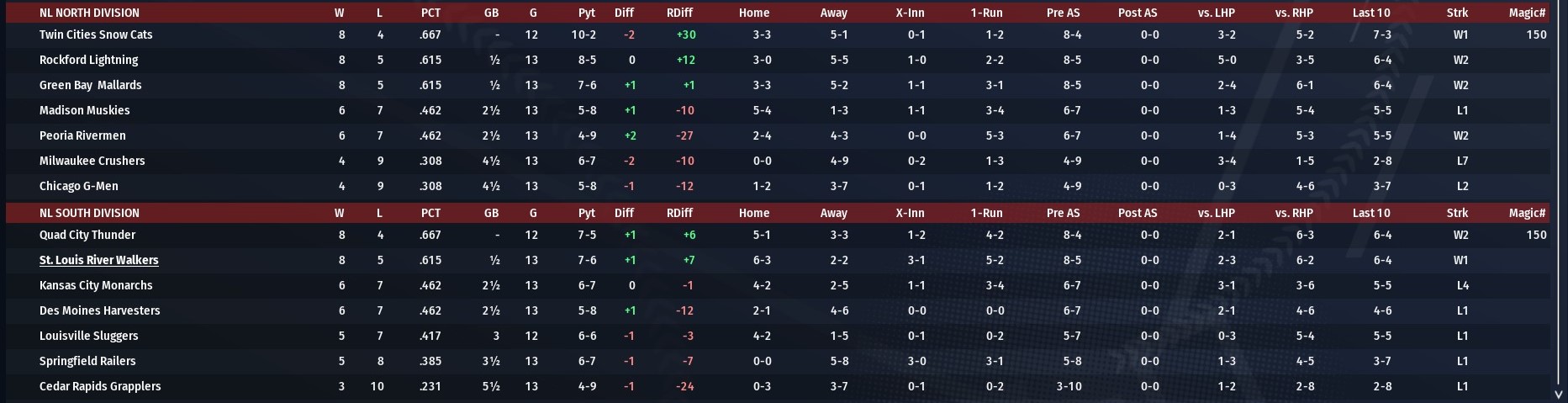Click on Cedar Rapids Grapplers
The image size is (1568, 403).
100,387
